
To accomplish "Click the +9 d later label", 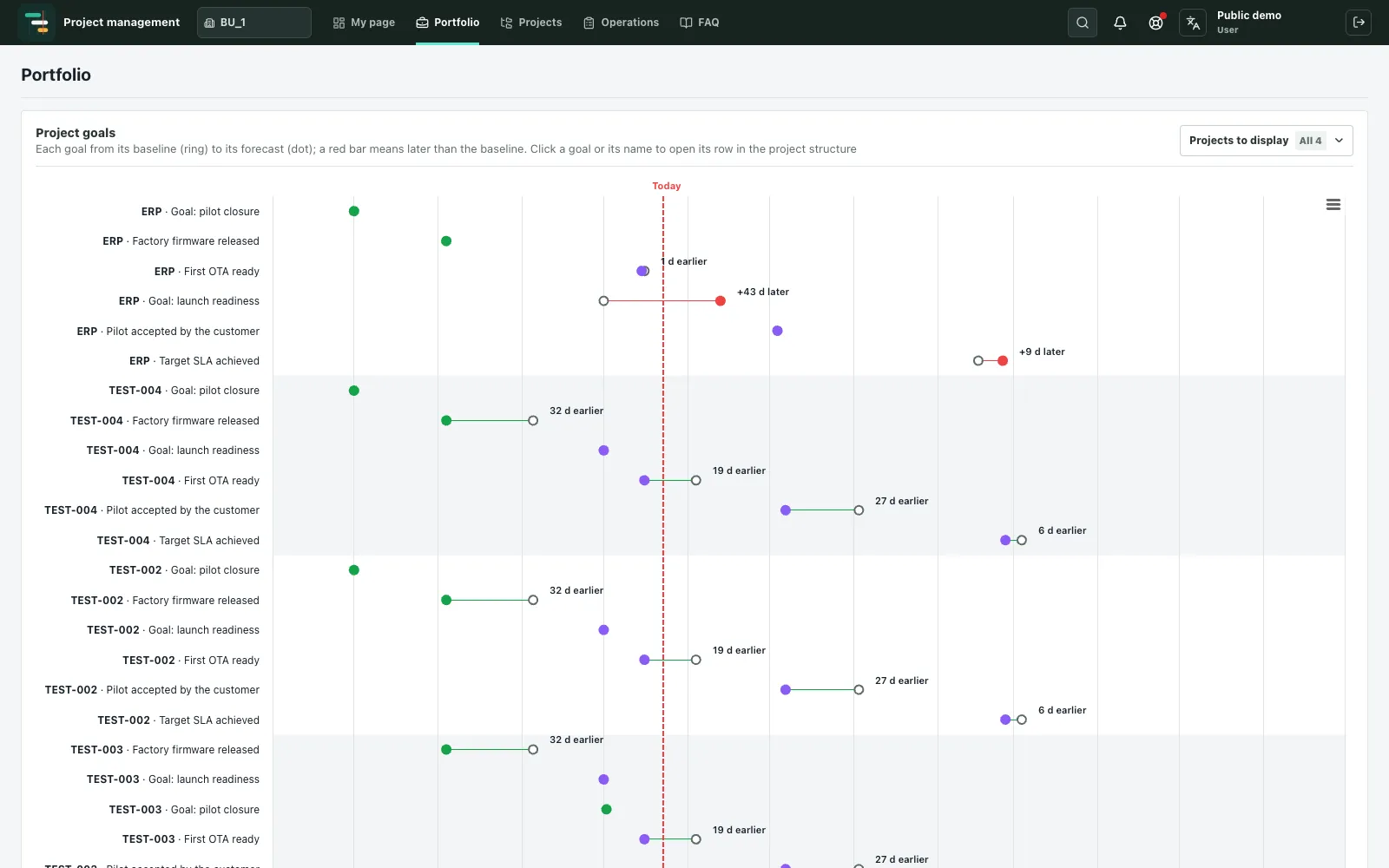I will [x=1042, y=352].
